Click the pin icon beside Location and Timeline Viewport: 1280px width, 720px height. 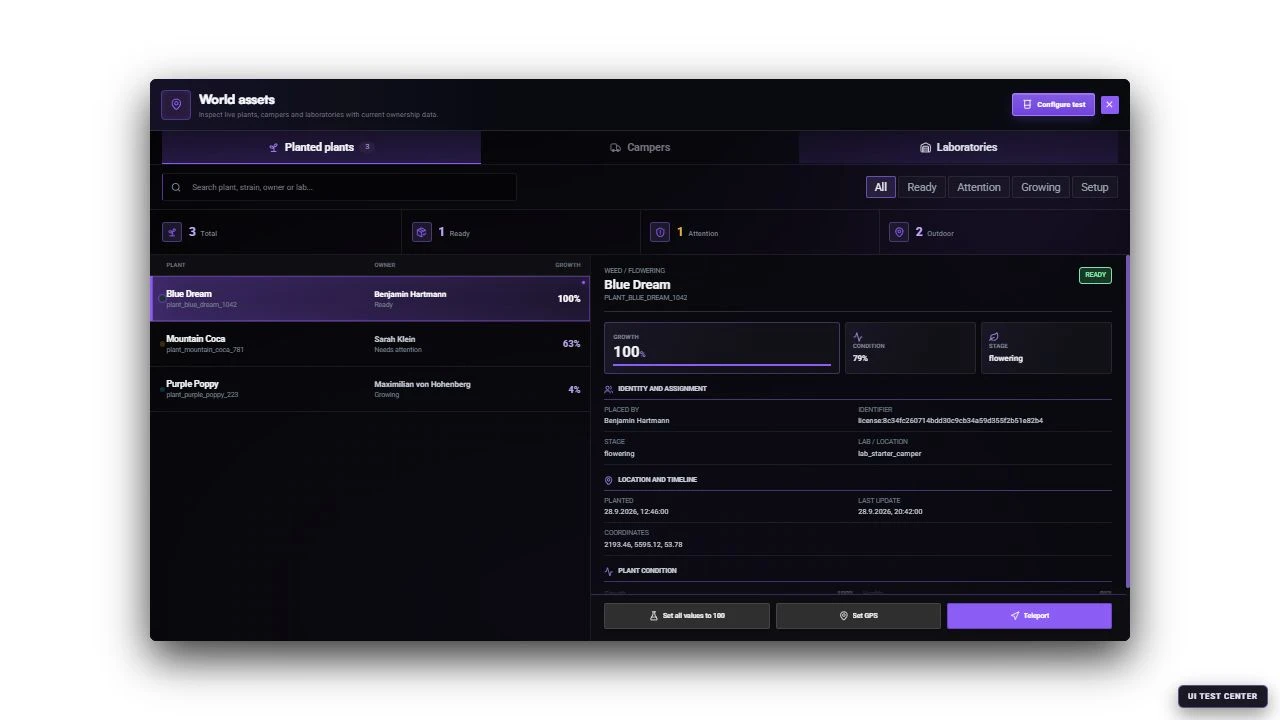[609, 480]
